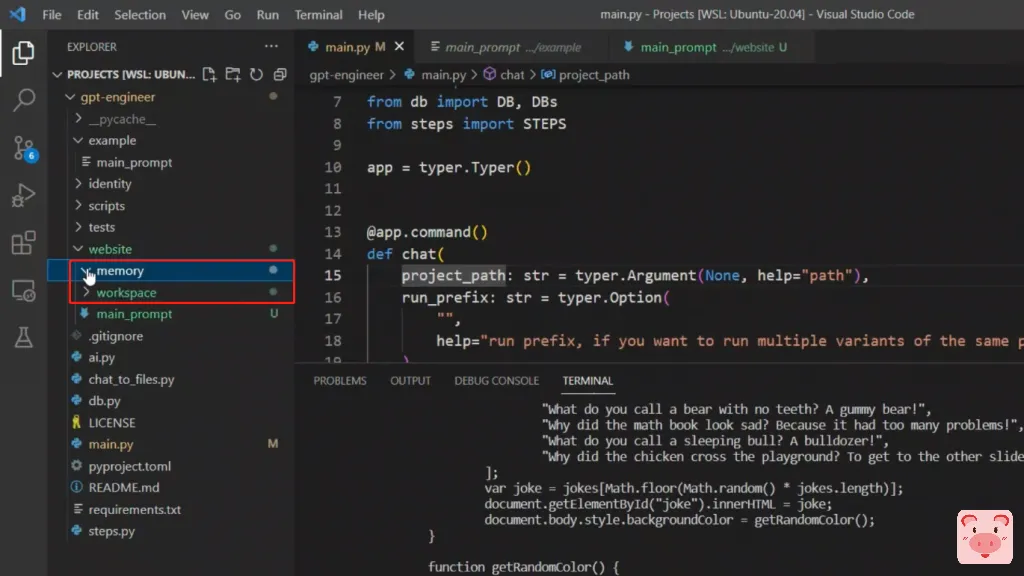
Task: Expand the identity folder
Action: click(x=78, y=184)
